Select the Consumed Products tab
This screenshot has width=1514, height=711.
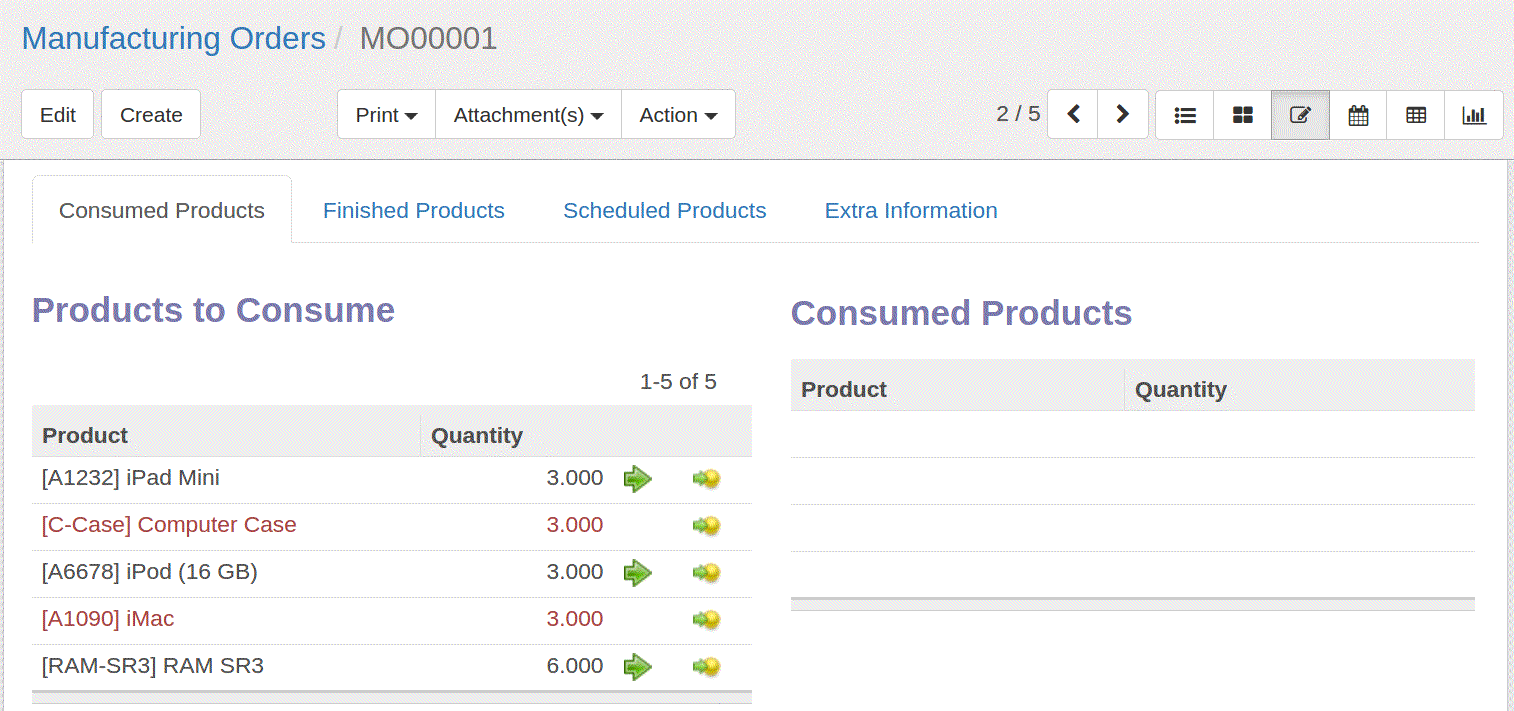point(162,210)
